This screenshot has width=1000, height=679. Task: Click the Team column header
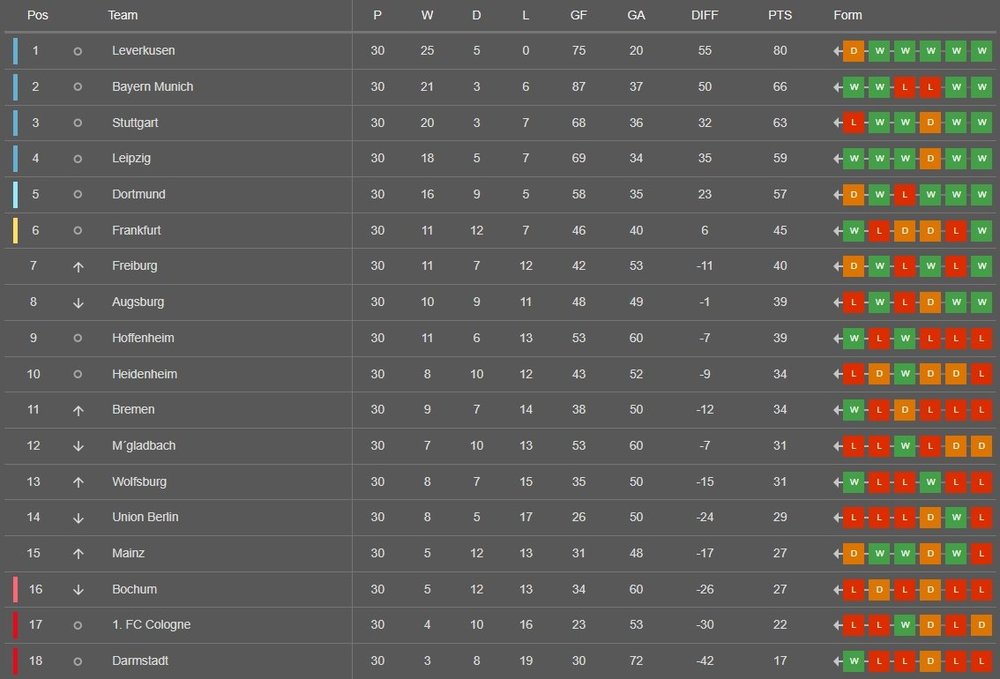(x=122, y=15)
